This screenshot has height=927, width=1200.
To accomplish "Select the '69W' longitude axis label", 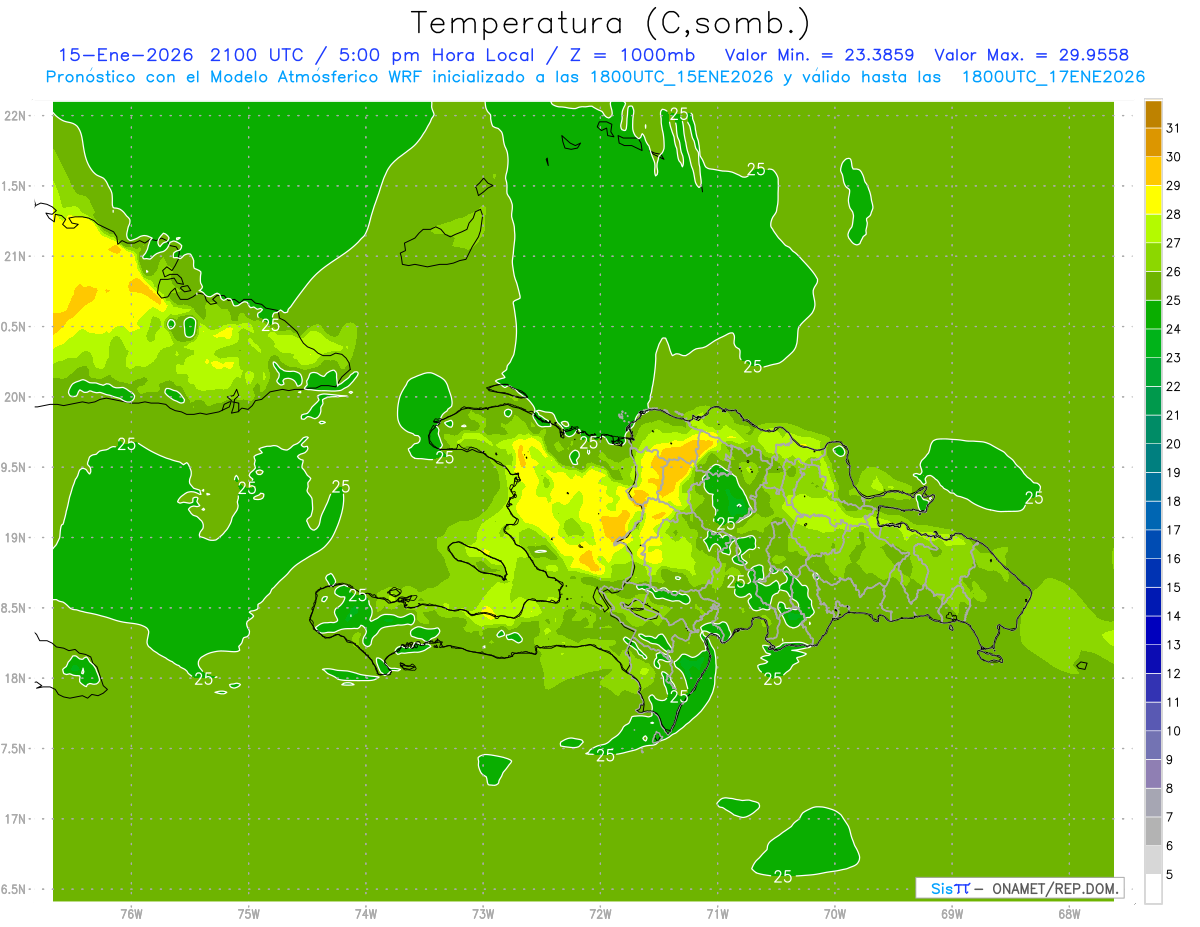I will pyautogui.click(x=952, y=913).
